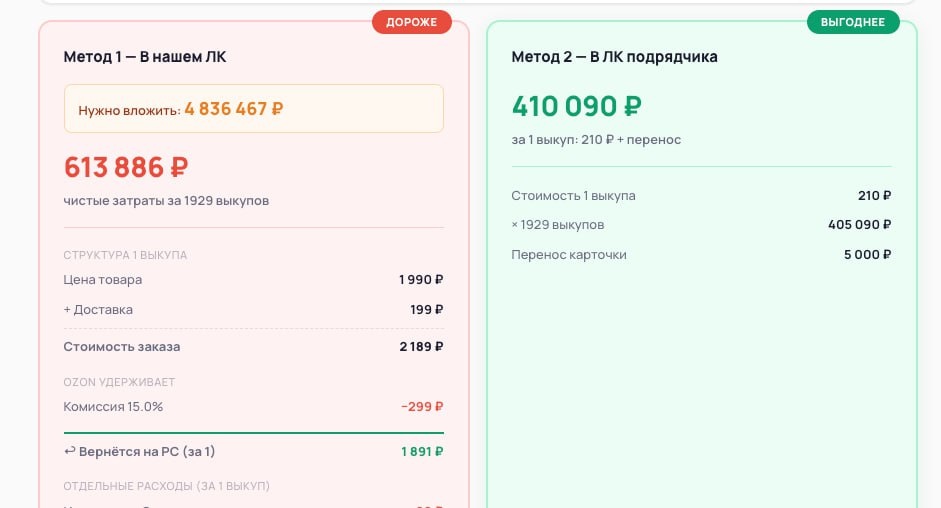The image size is (941, 508).
Task: Click the 613 886 ₽ total cost
Action: (126, 167)
